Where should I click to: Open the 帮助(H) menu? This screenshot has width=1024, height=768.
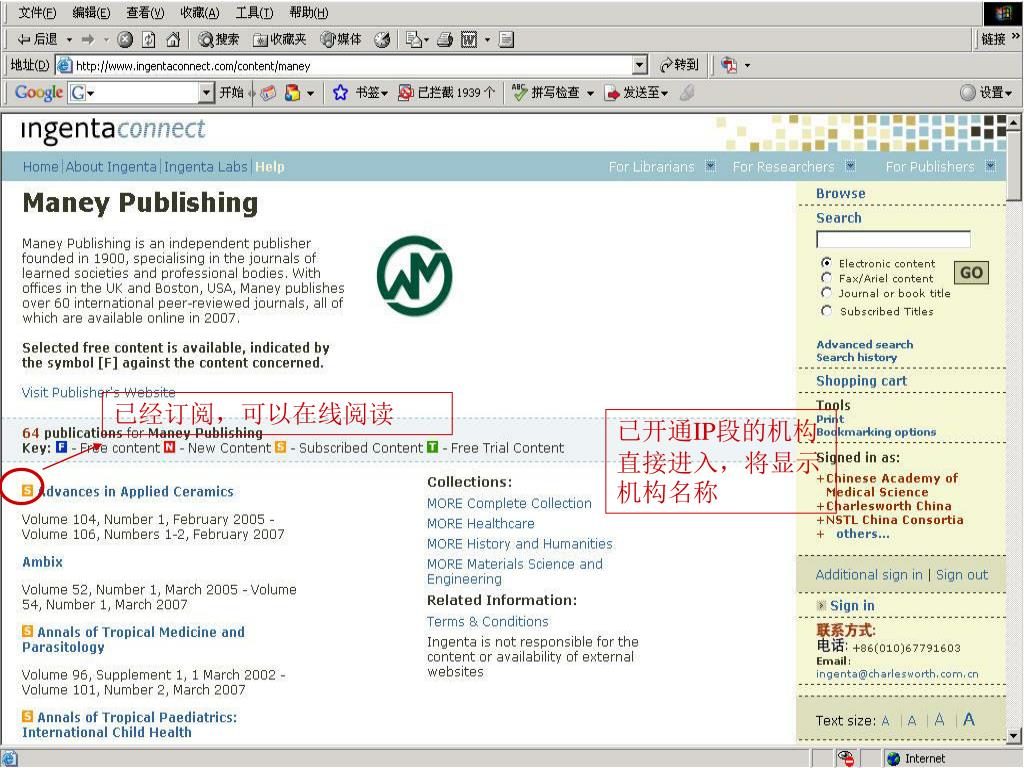[308, 12]
